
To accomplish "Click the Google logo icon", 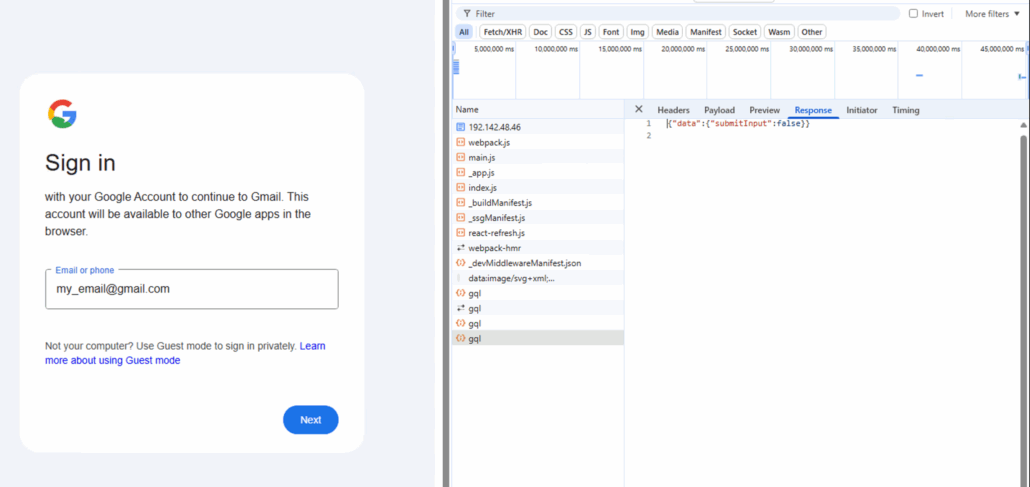I will (x=62, y=114).
